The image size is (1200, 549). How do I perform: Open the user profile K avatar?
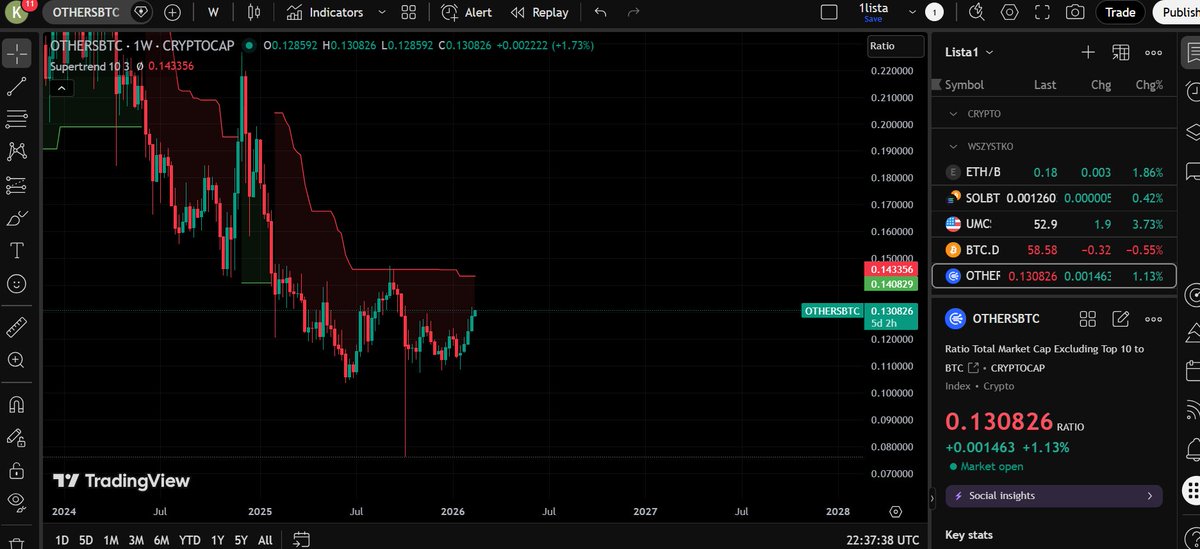click(x=15, y=12)
